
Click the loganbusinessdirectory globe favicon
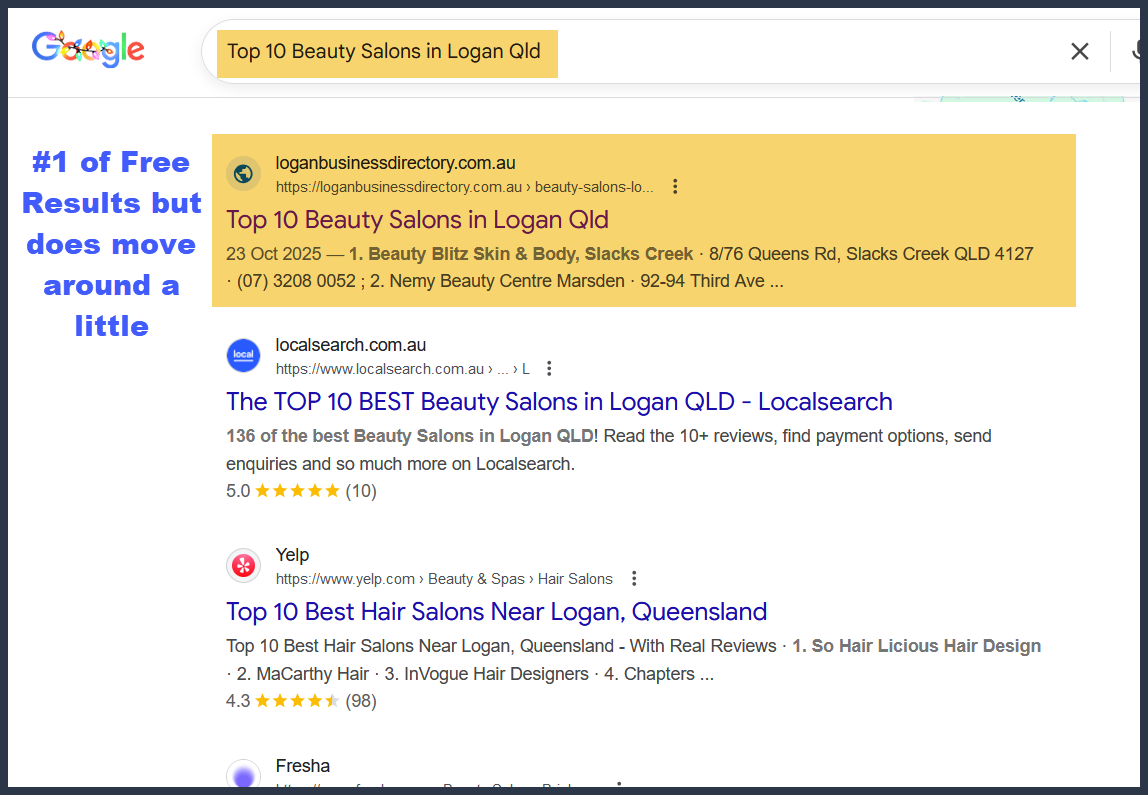pyautogui.click(x=243, y=174)
